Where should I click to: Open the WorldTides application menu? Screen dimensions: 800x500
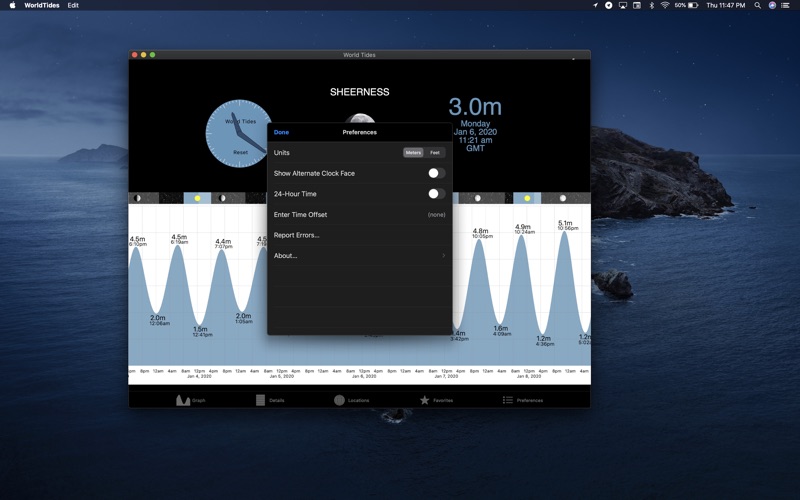tap(42, 5)
